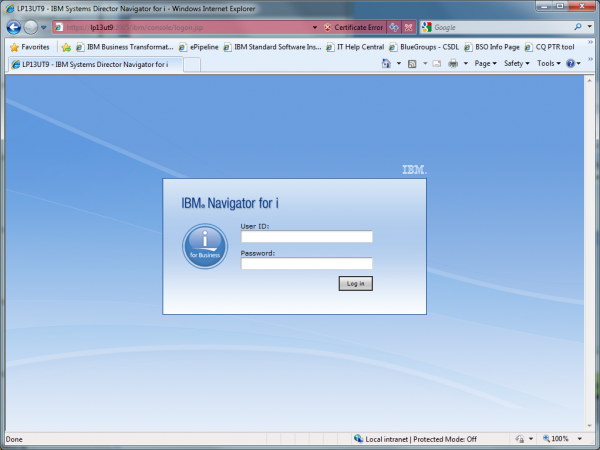The image size is (600, 450).
Task: Click the RSS Feeds icon
Action: (412, 64)
